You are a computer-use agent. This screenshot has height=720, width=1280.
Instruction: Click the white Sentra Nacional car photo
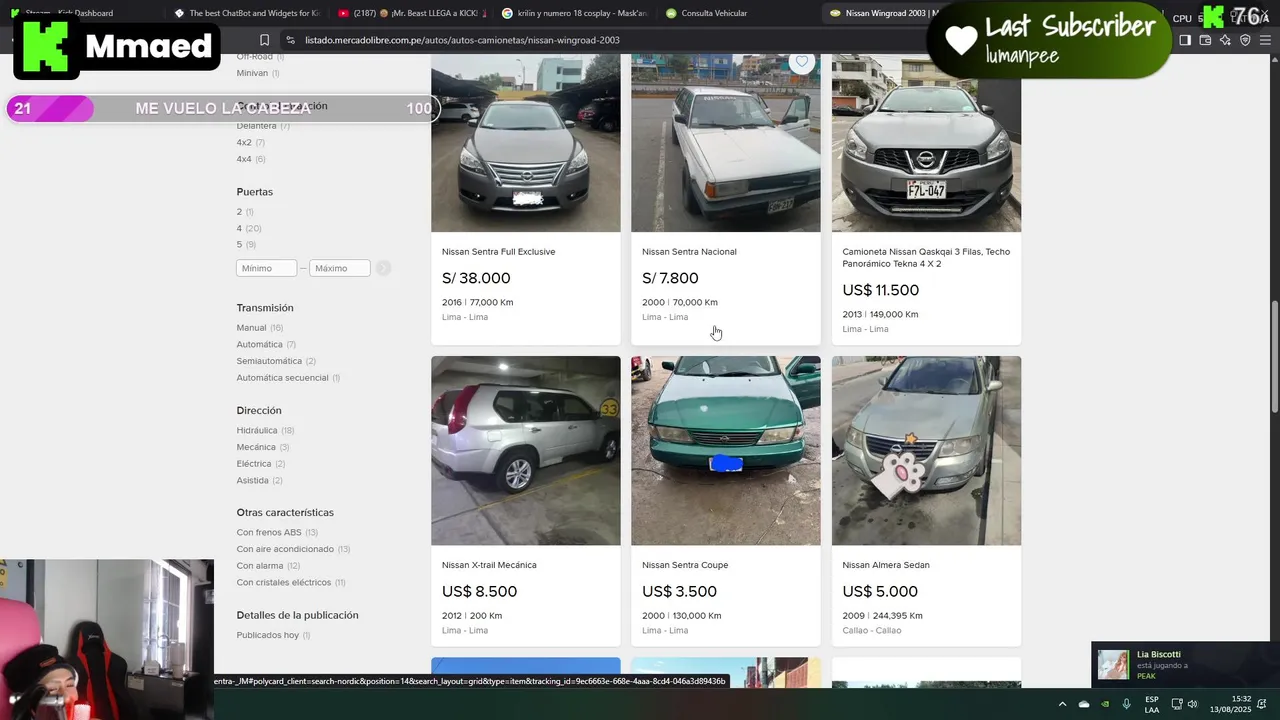click(x=725, y=143)
